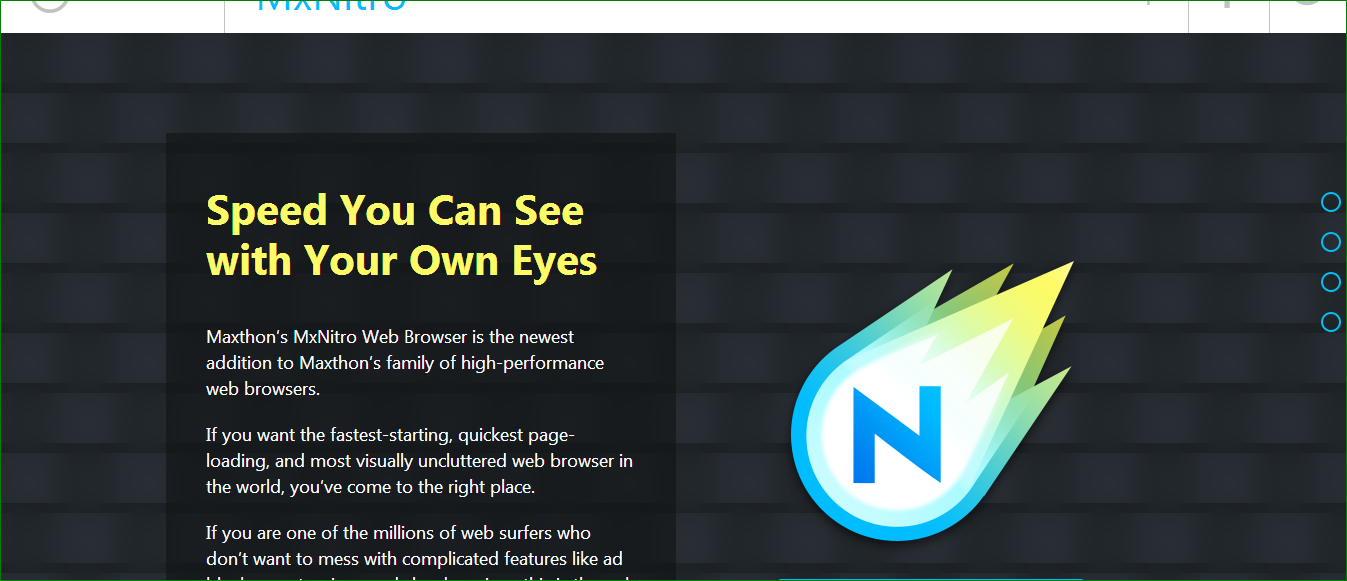Click the MxNitro comet logo image

[931, 401]
